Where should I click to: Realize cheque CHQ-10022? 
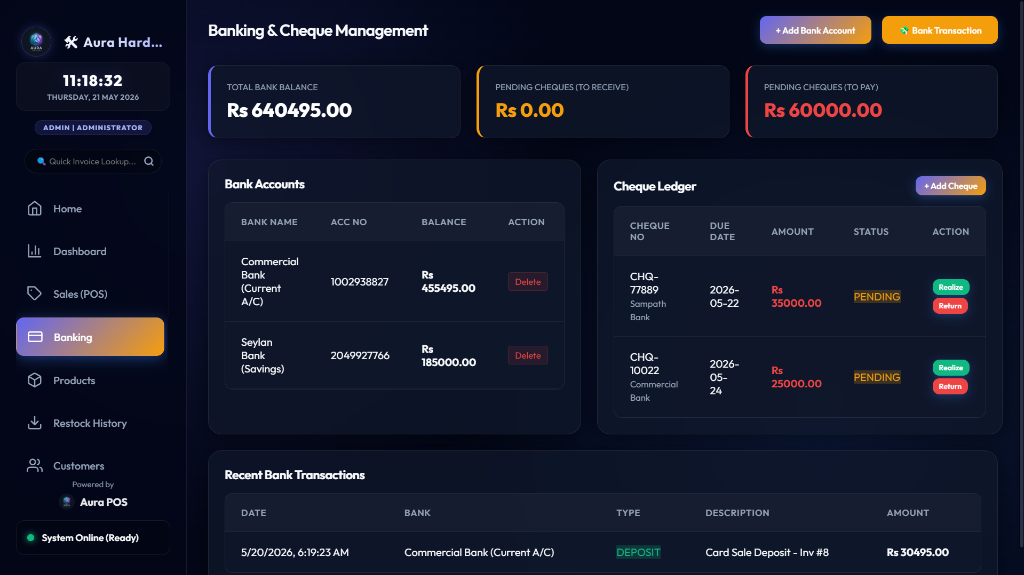pos(950,367)
